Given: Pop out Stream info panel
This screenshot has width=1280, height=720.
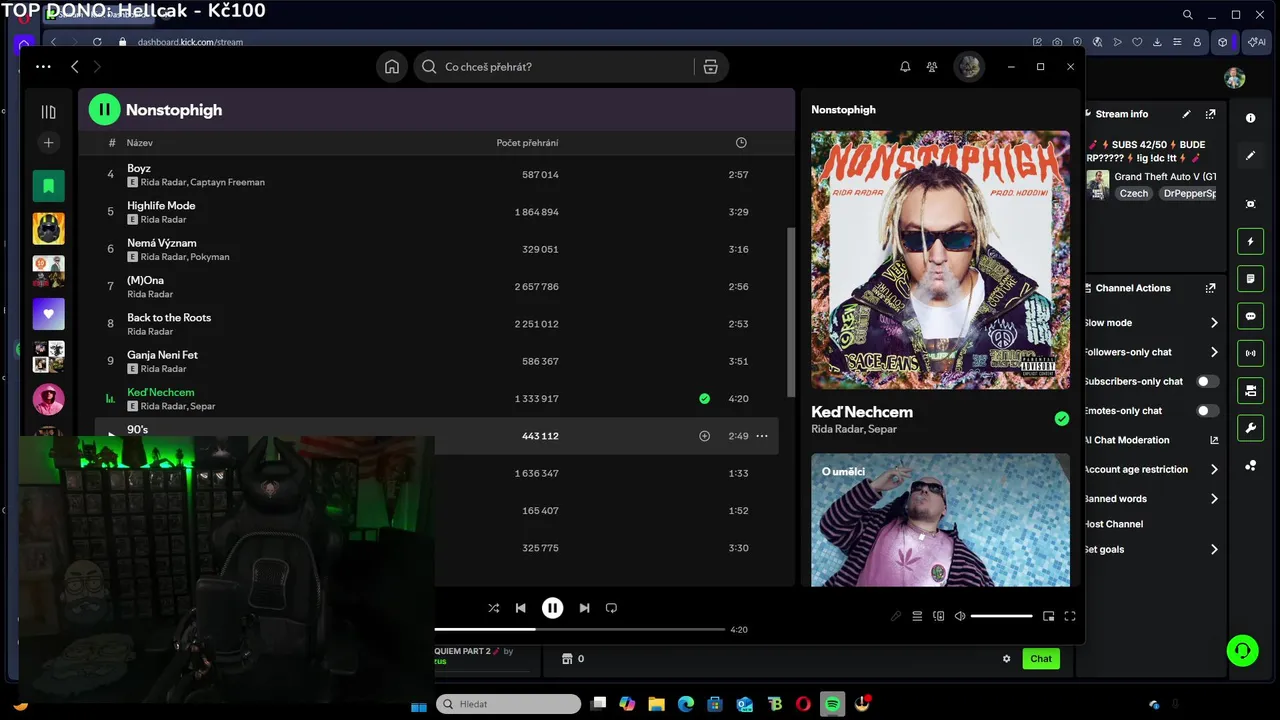Looking at the screenshot, I should [1210, 114].
